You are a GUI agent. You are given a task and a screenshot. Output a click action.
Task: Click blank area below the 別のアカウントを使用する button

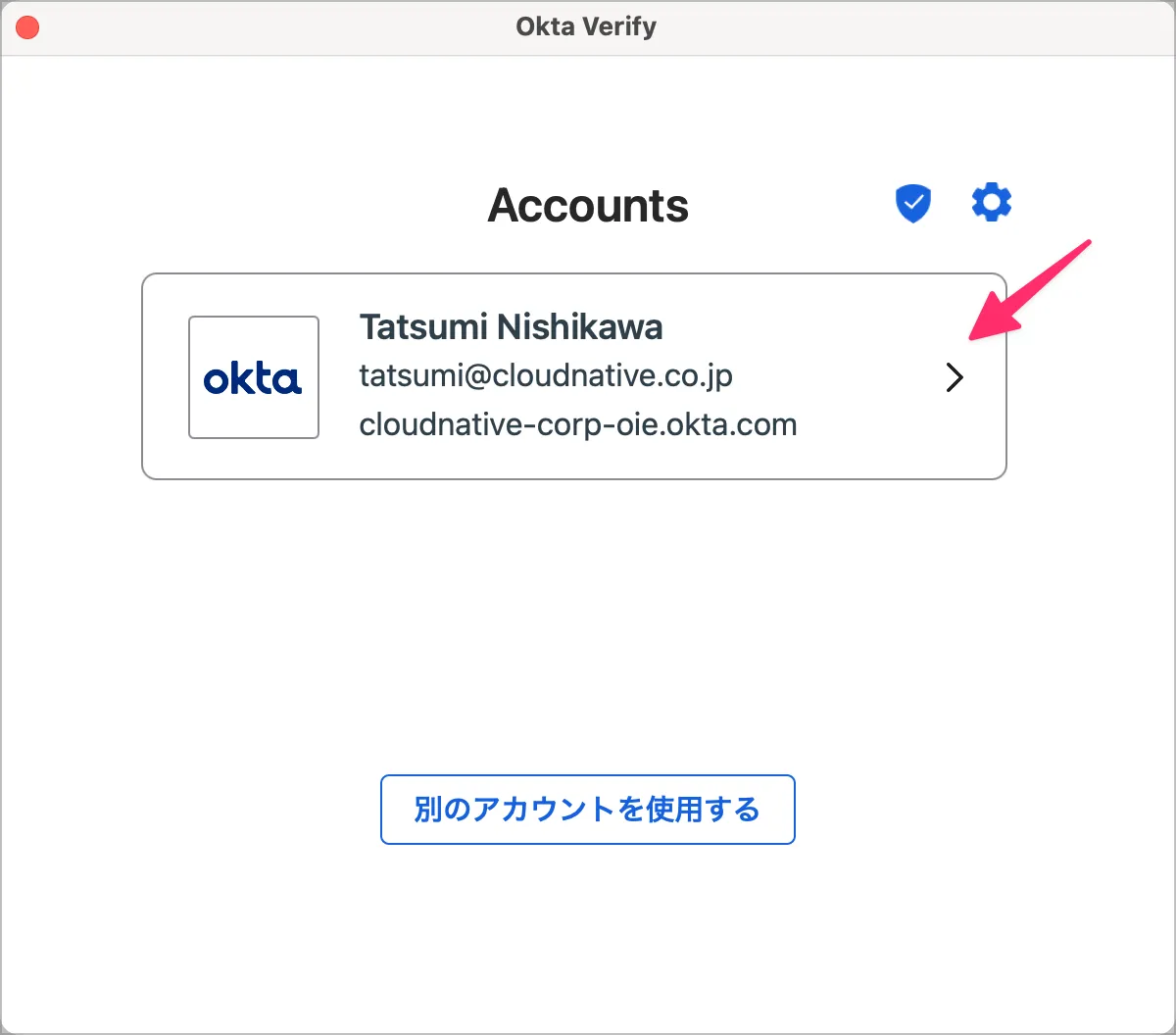pos(588,931)
